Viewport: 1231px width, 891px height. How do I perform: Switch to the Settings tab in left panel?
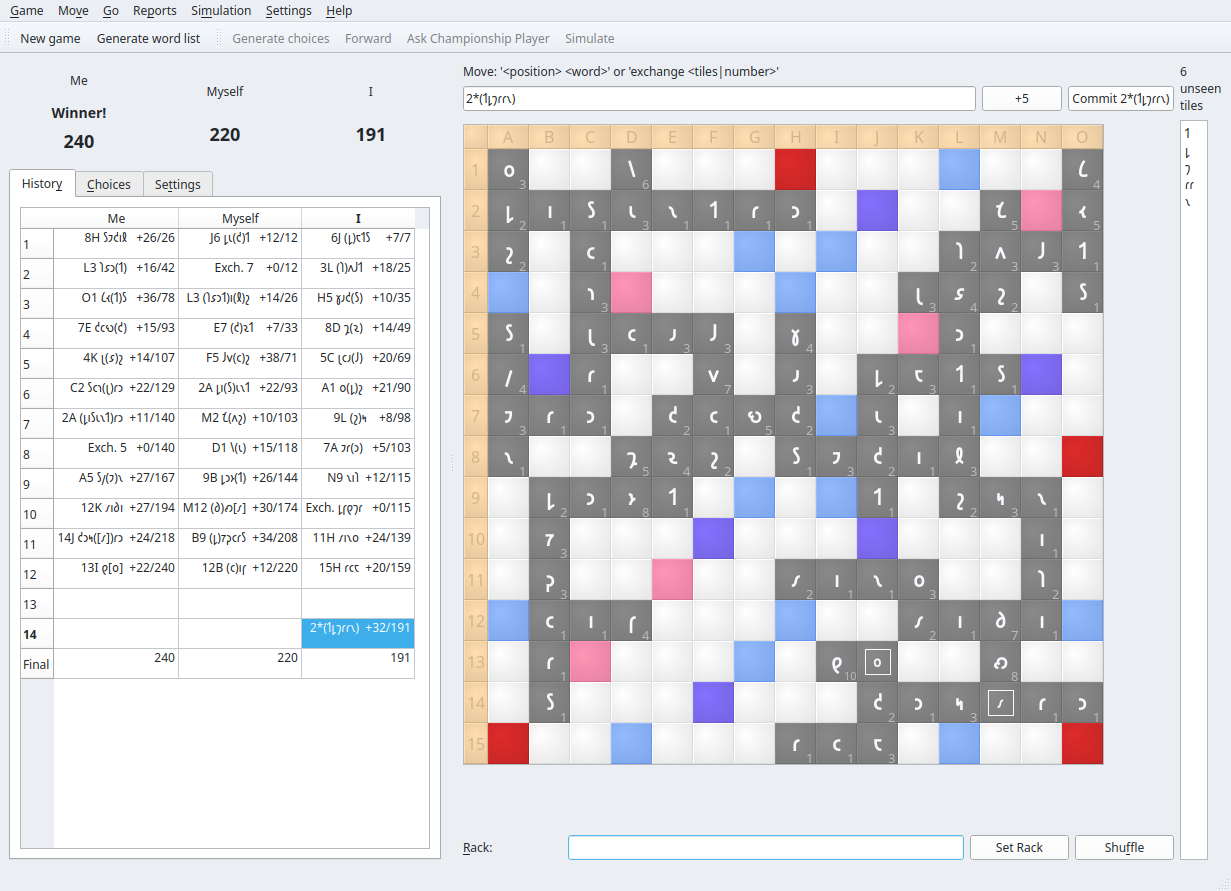[178, 184]
